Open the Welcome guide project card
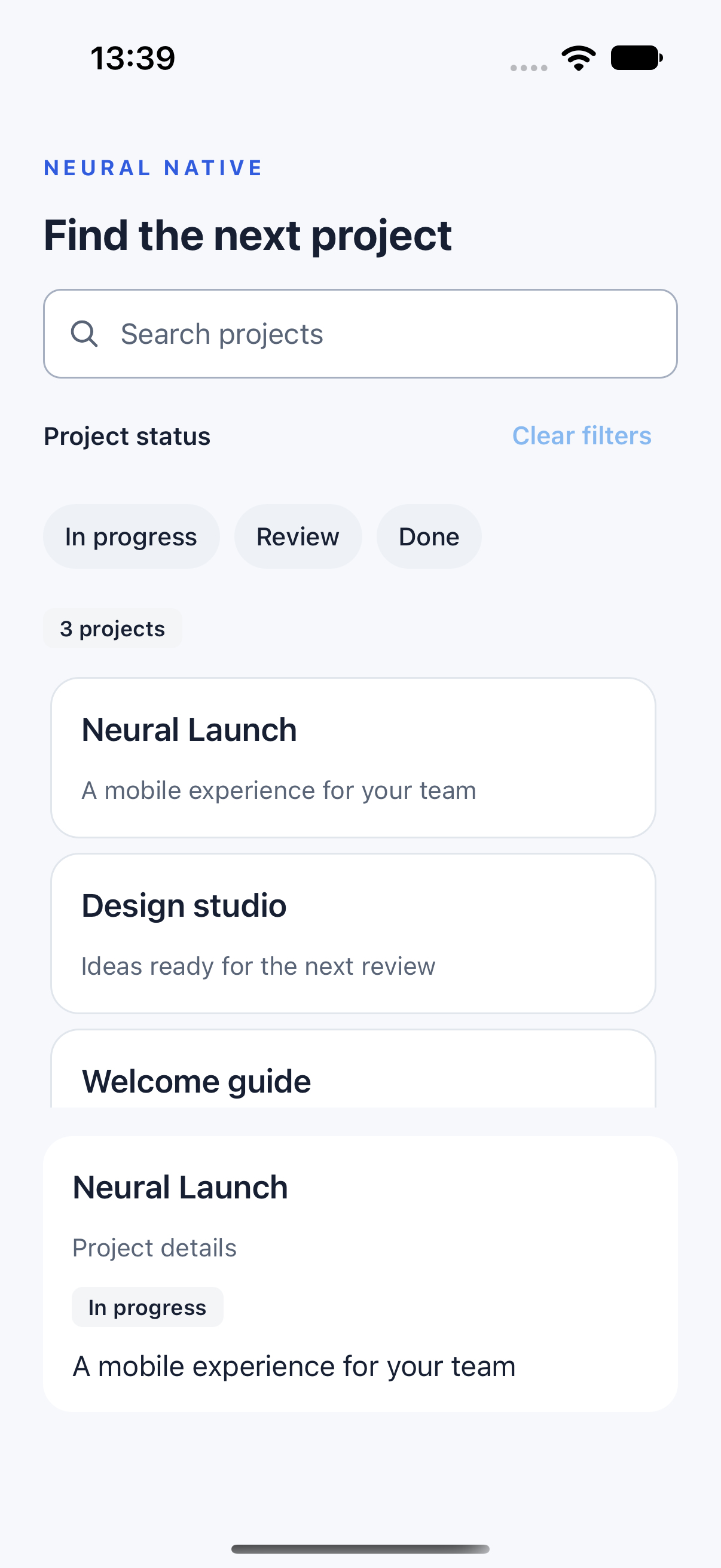 (353, 1069)
